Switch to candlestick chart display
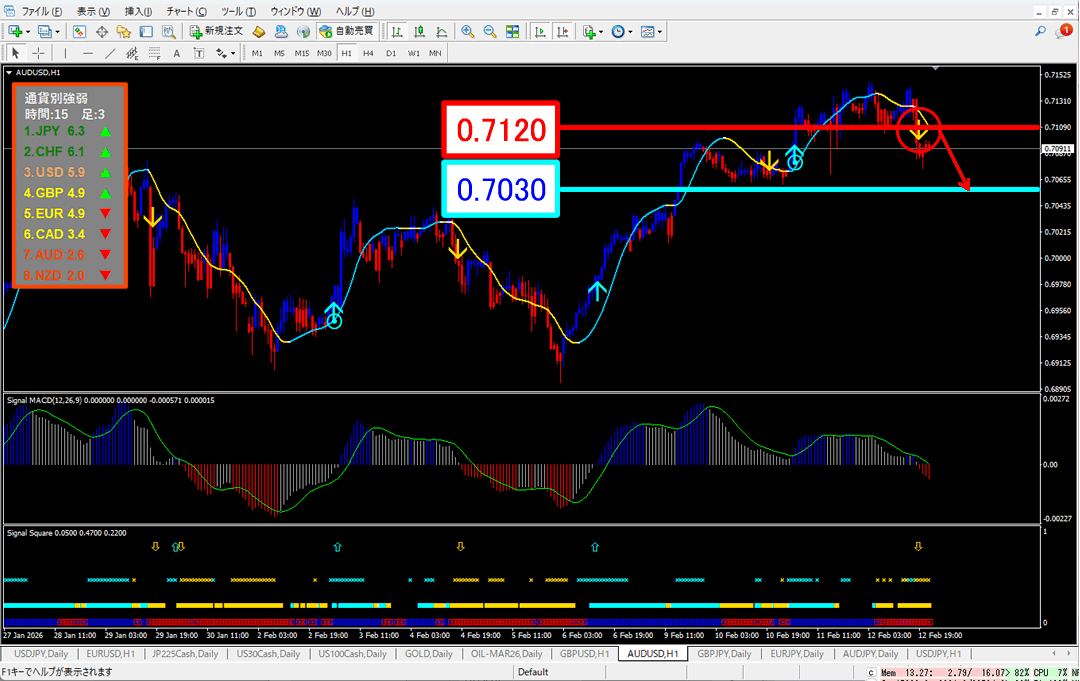Image resolution: width=1080 pixels, height=681 pixels. point(422,32)
